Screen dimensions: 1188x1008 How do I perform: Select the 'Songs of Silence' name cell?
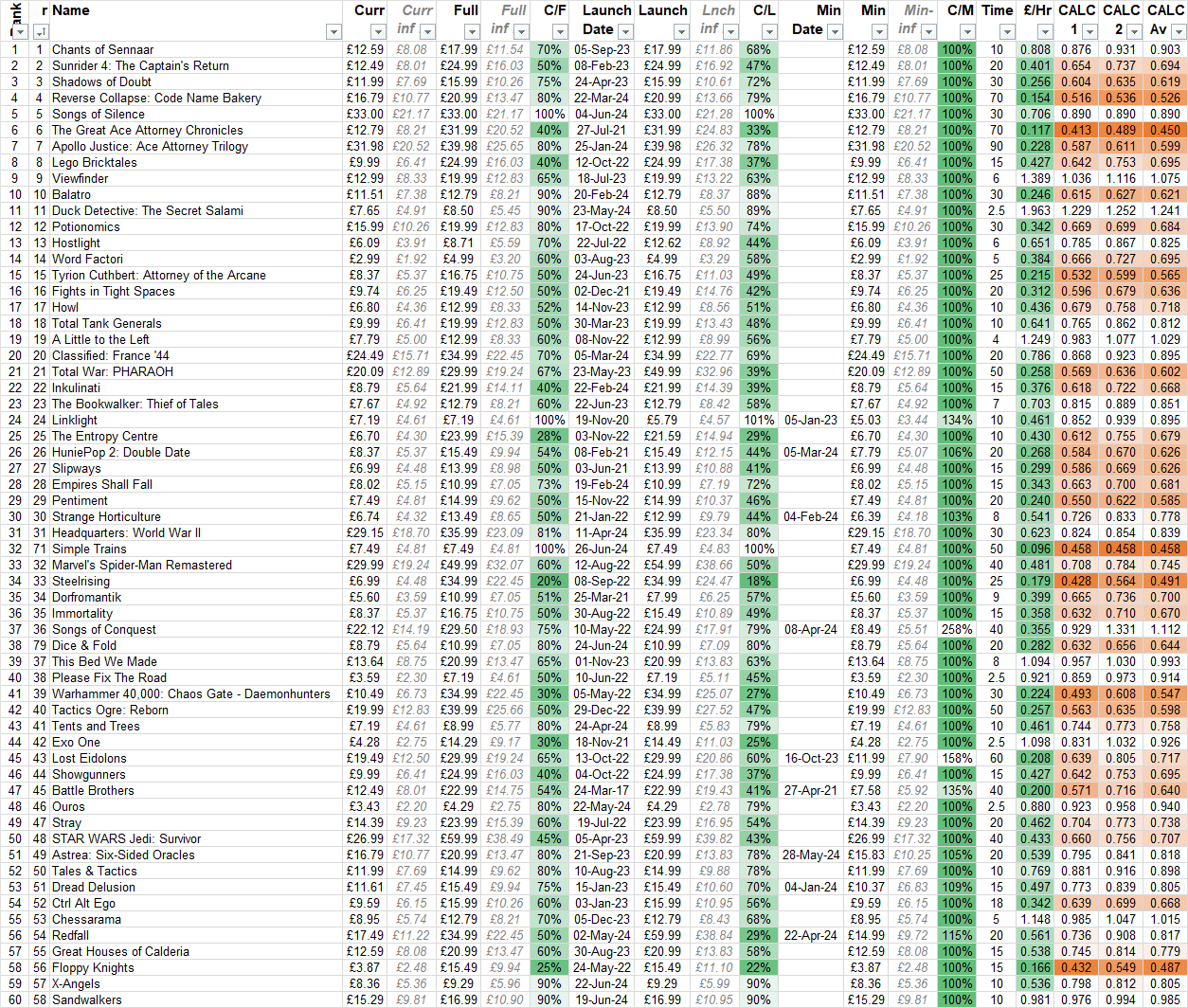tap(196, 114)
